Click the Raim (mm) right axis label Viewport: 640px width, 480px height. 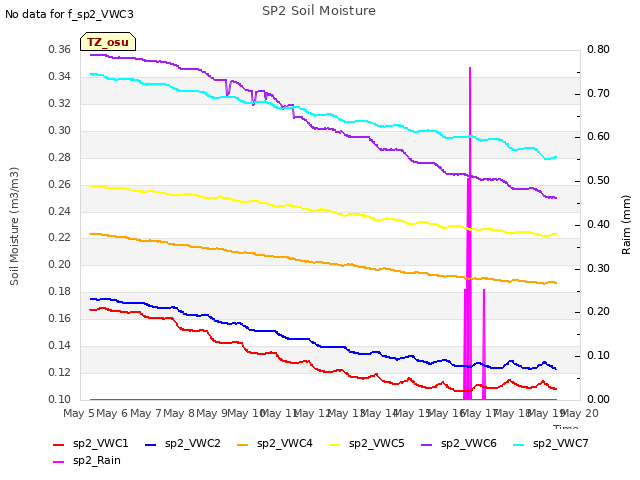pos(626,225)
